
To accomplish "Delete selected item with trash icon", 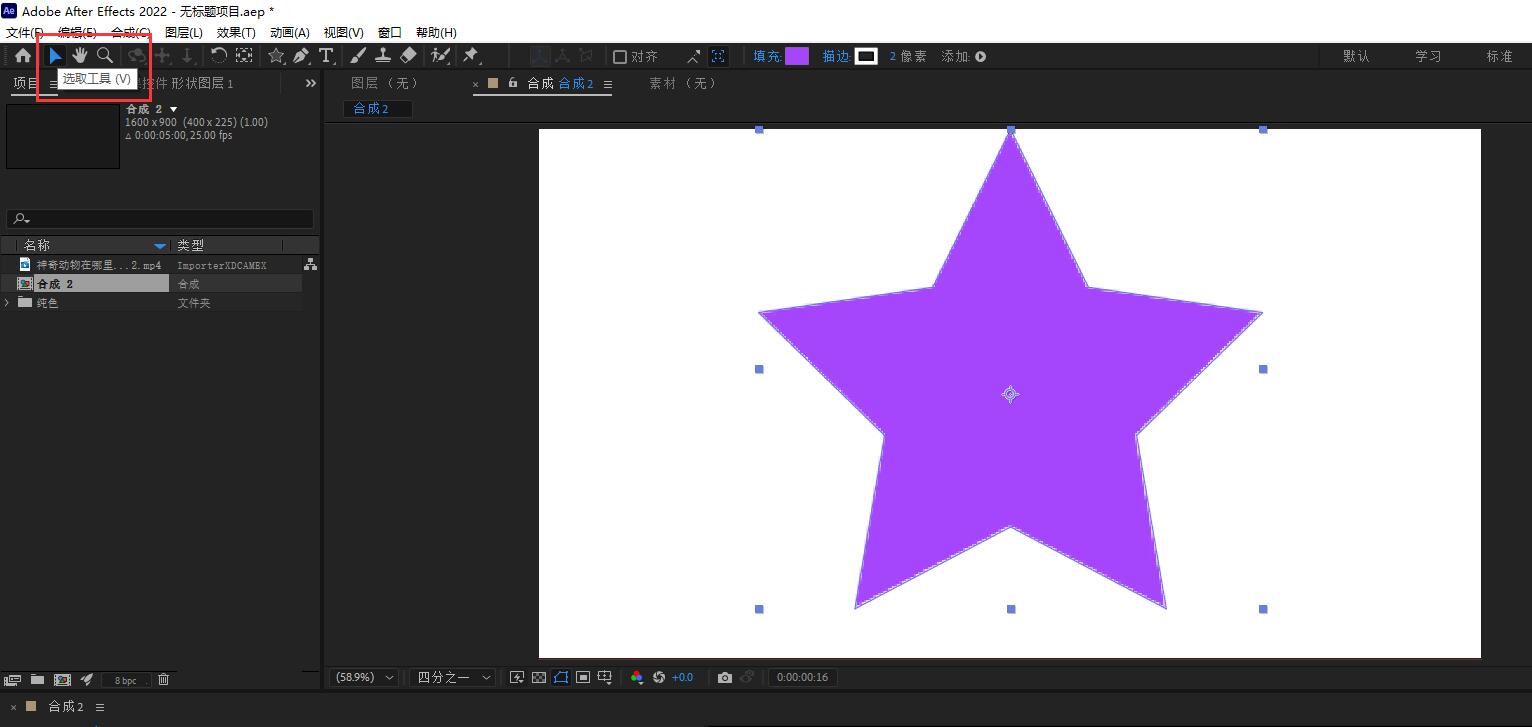I will (164, 680).
